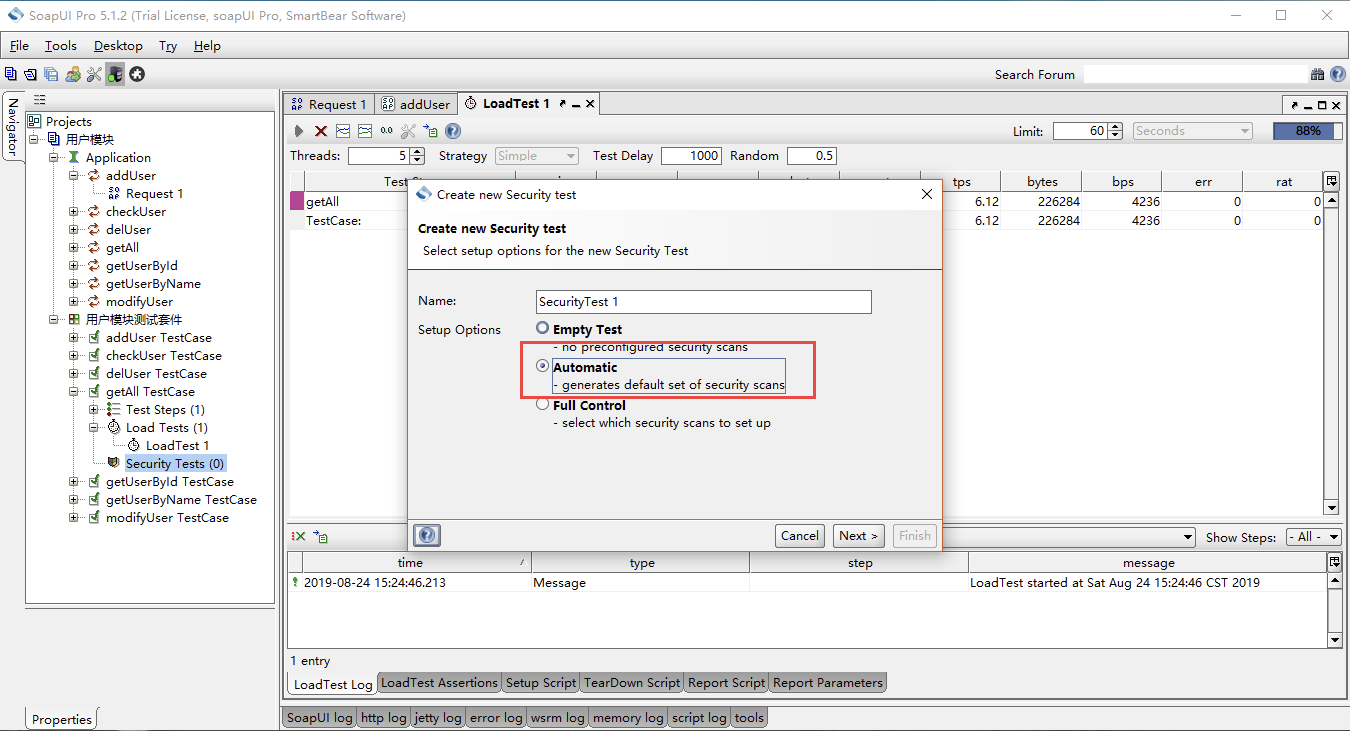This screenshot has width=1350, height=731.
Task: Open the Desktop menu
Action: (118, 46)
